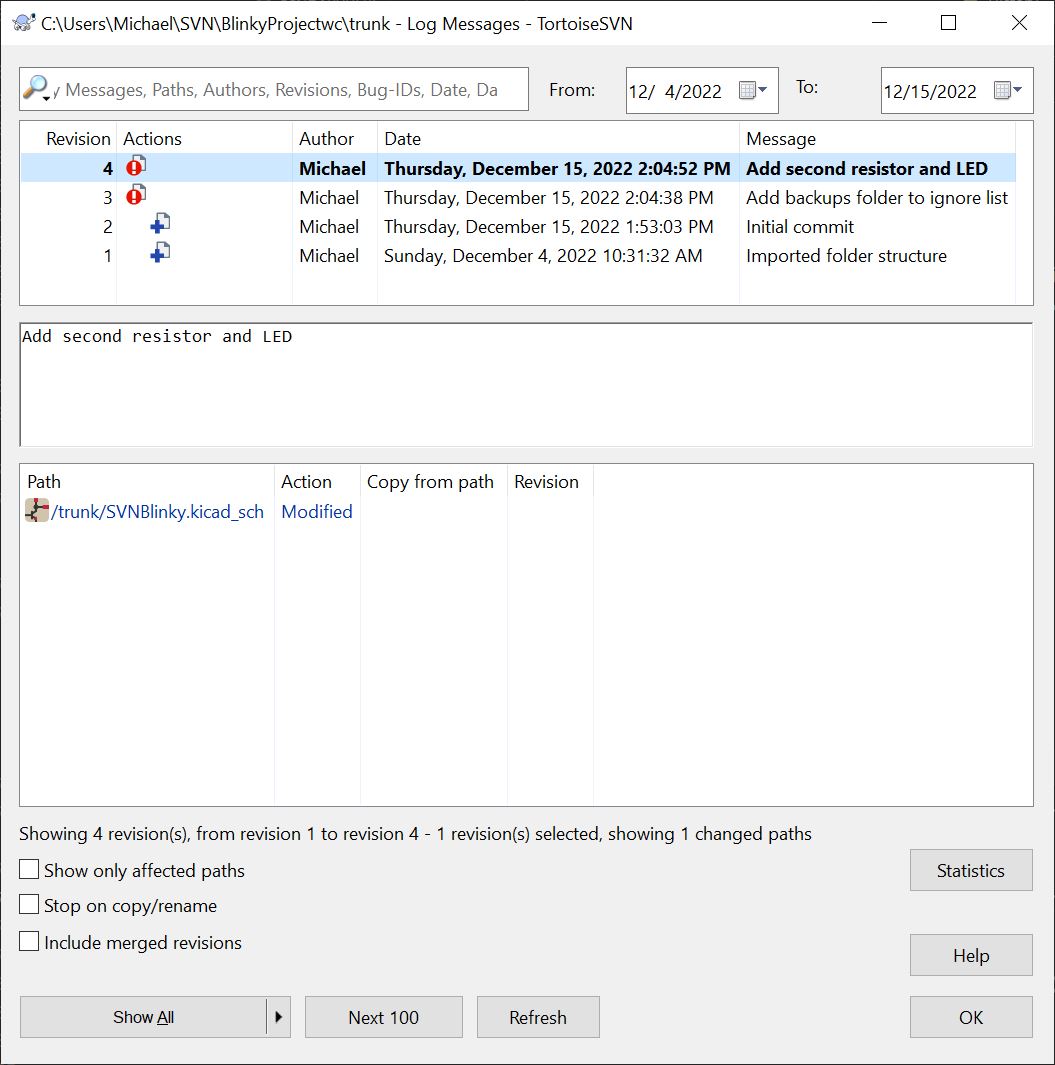Viewport: 1055px width, 1065px height.
Task: Click date Thursday, December 15, 2022 1:53:03 PM
Action: (x=549, y=227)
